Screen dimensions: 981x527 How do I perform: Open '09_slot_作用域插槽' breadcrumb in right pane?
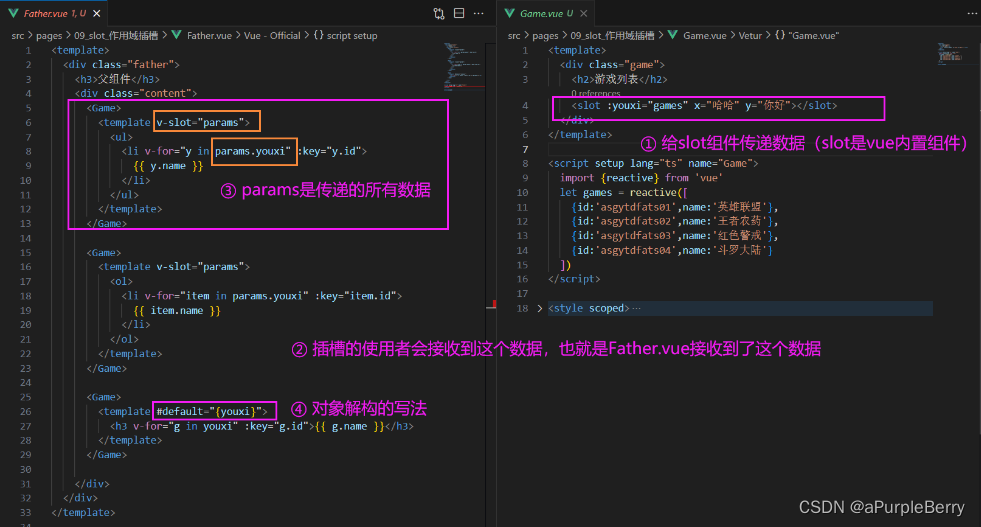[x=612, y=36]
